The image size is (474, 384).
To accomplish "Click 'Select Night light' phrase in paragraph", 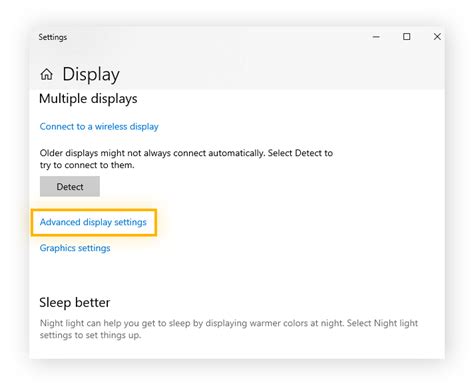I will 382,323.
